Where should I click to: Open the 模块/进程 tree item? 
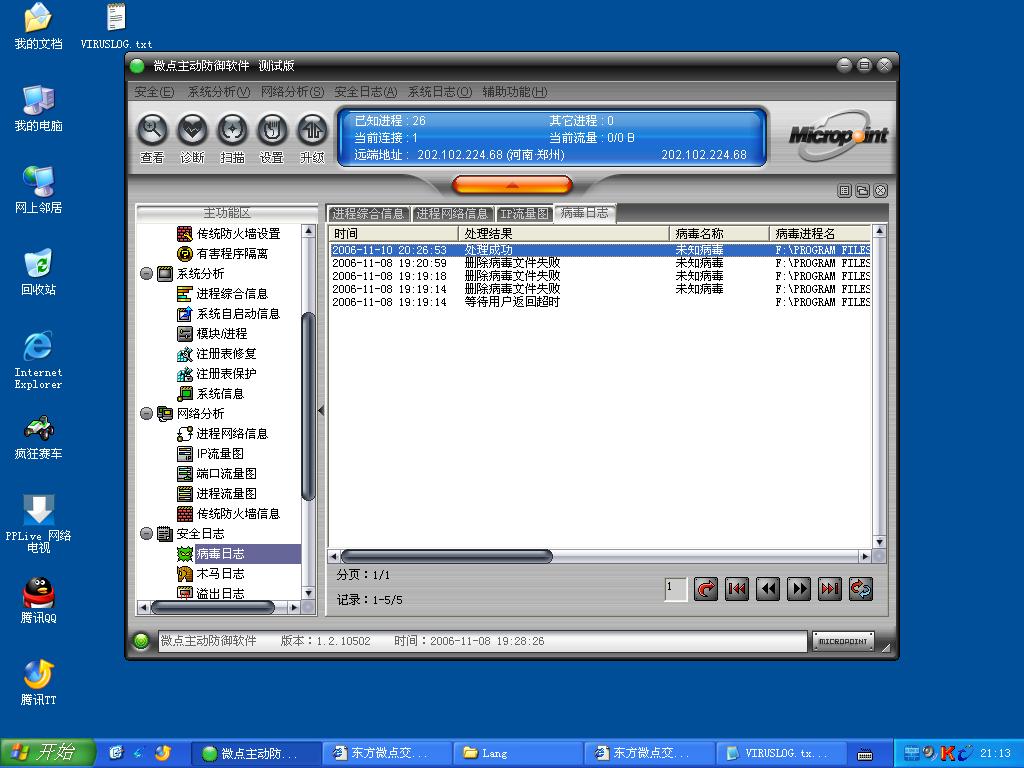212,334
